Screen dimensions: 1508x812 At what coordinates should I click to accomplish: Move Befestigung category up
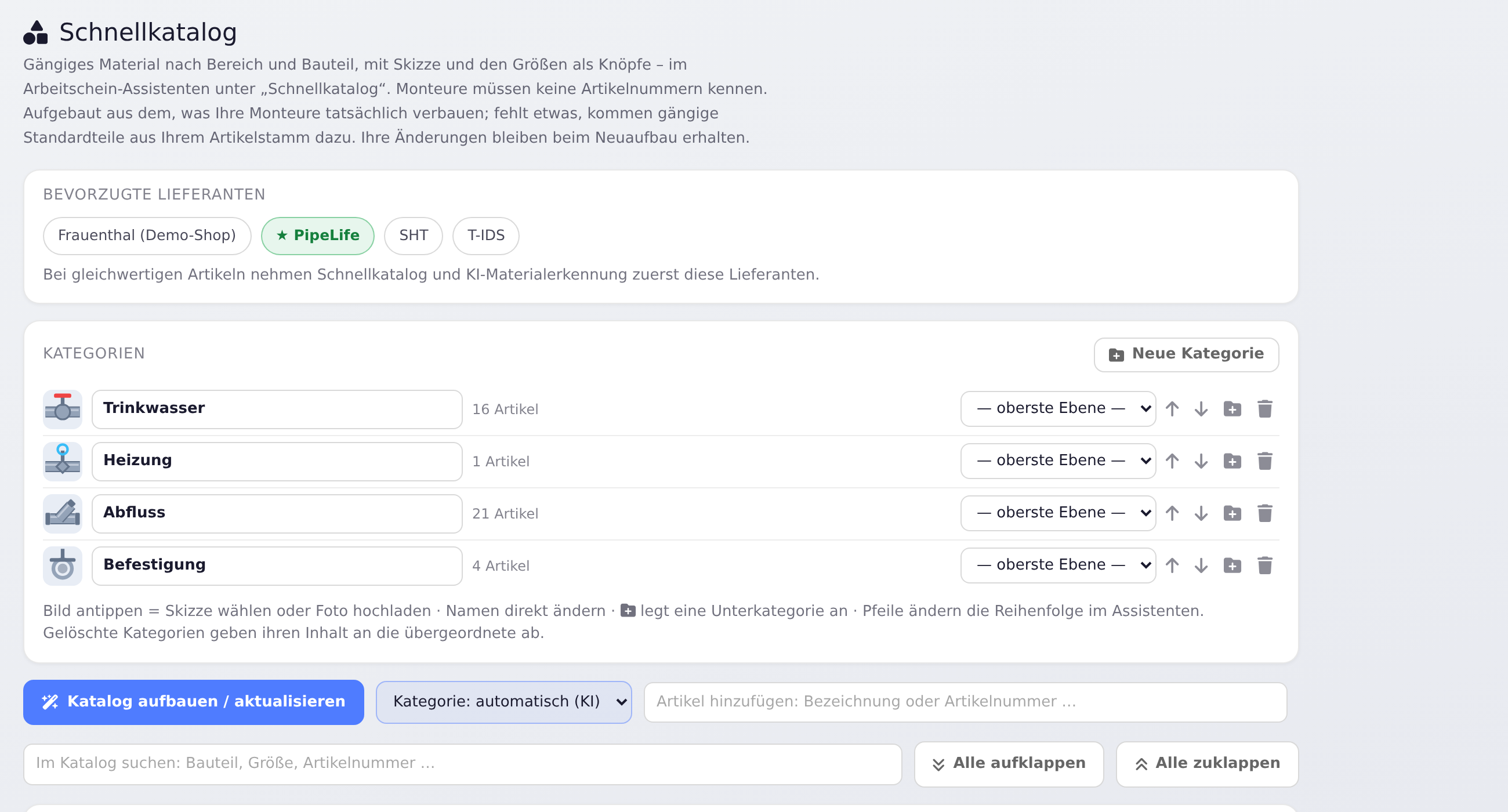(1172, 565)
